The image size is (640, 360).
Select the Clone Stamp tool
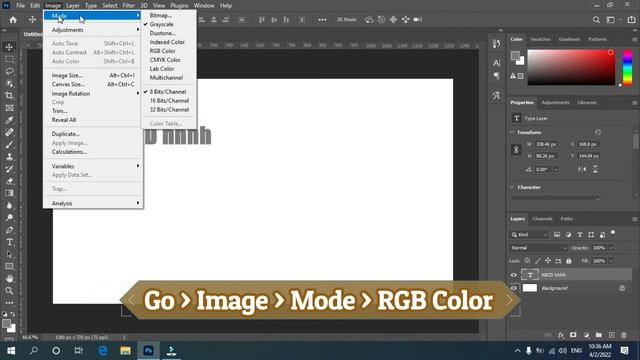click(x=9, y=157)
